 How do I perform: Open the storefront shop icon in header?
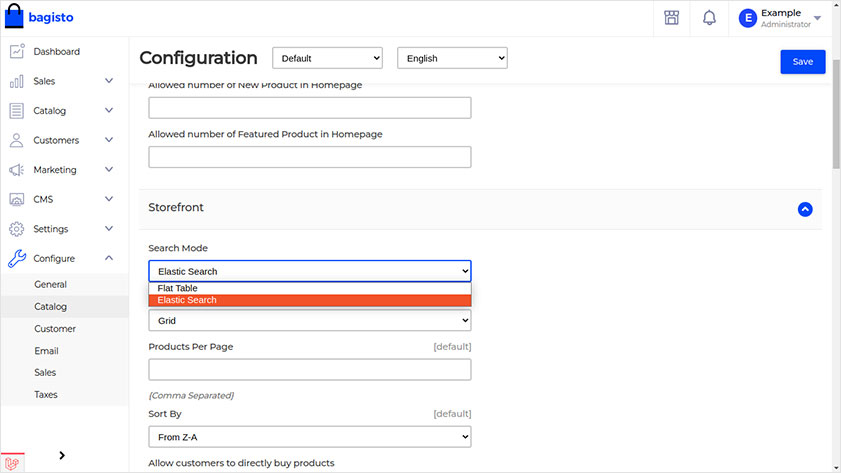[671, 18]
